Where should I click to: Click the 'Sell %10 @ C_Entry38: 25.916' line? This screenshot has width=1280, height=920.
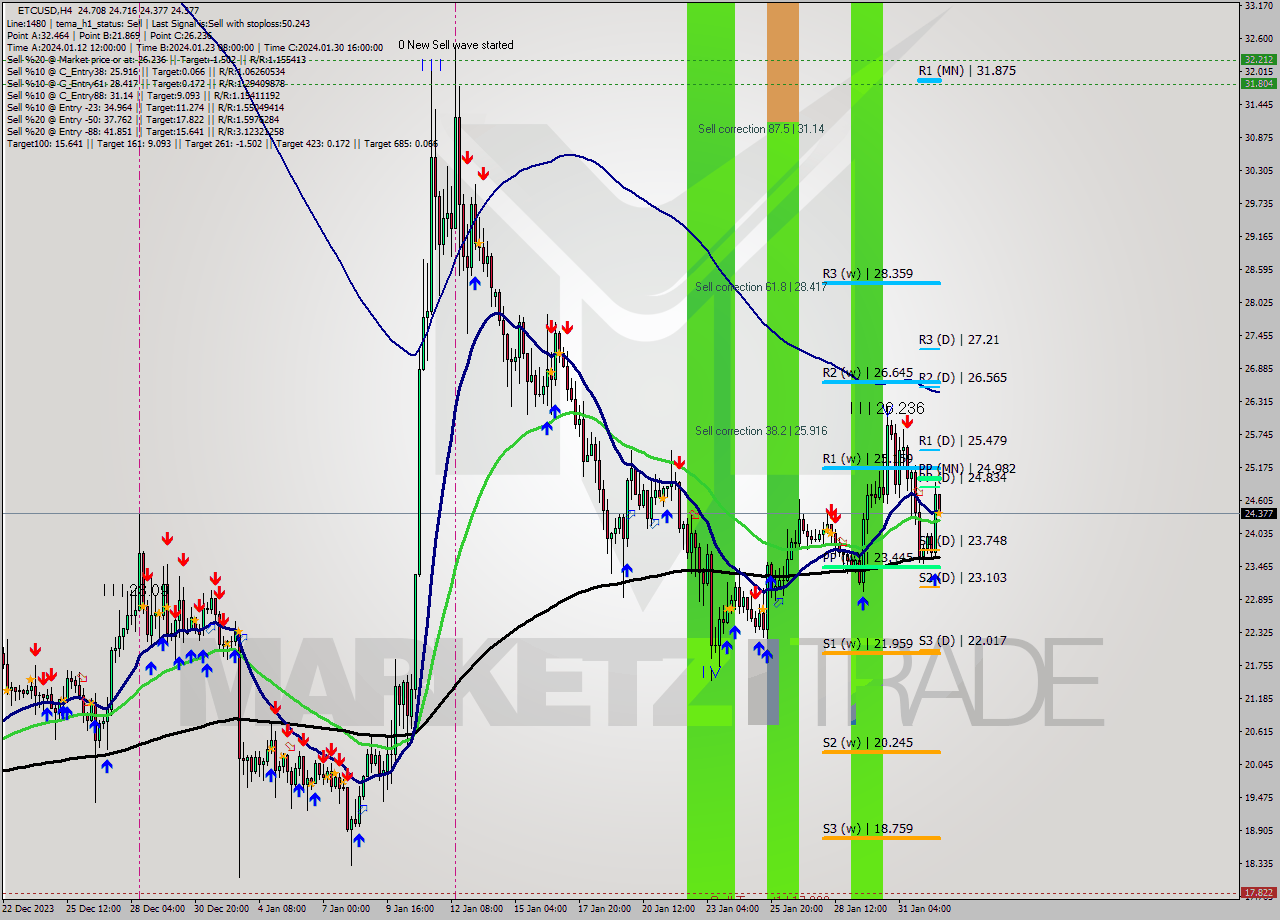click(x=146, y=72)
